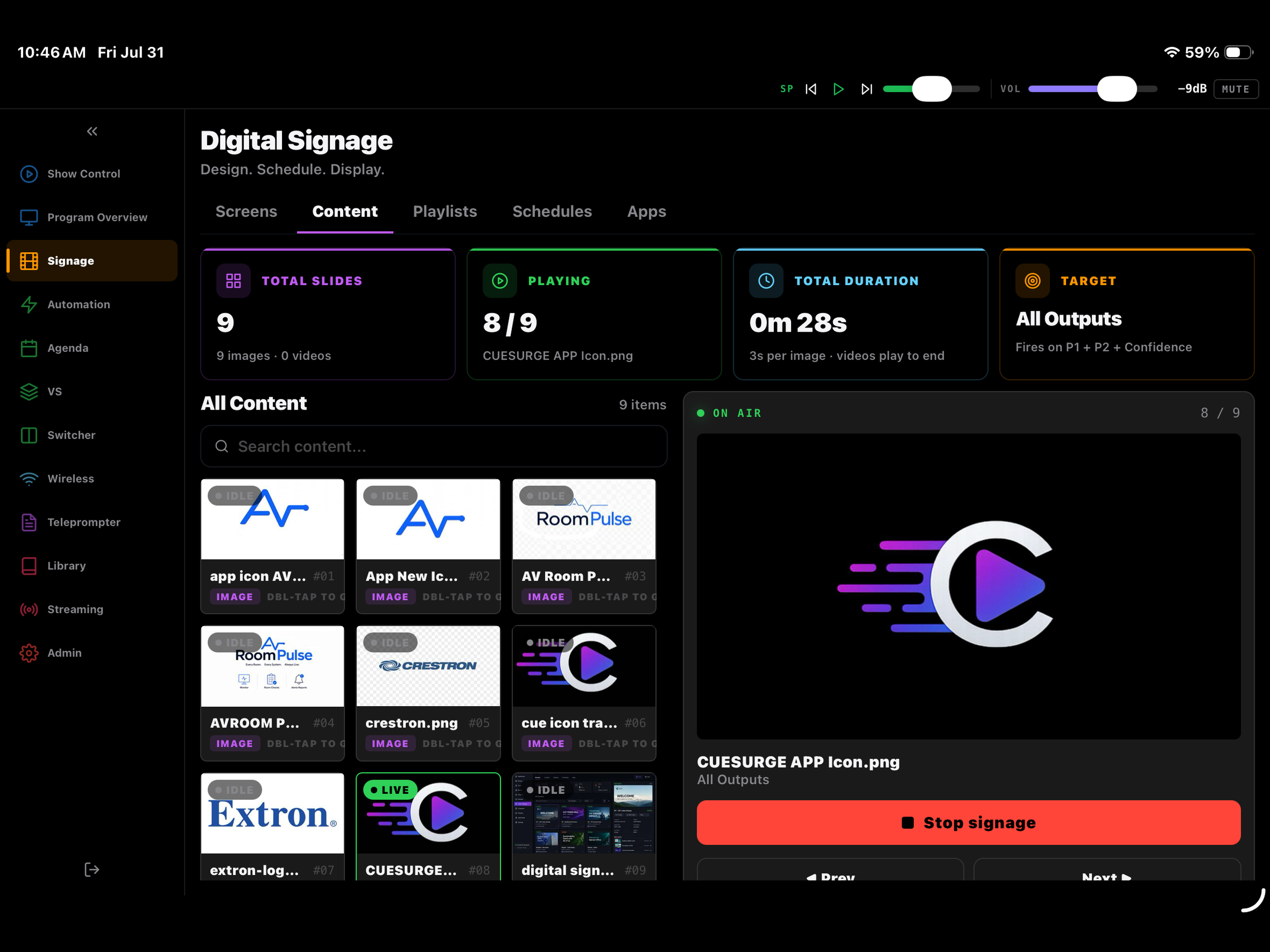Open Program Overview in the sidebar

pyautogui.click(x=92, y=218)
